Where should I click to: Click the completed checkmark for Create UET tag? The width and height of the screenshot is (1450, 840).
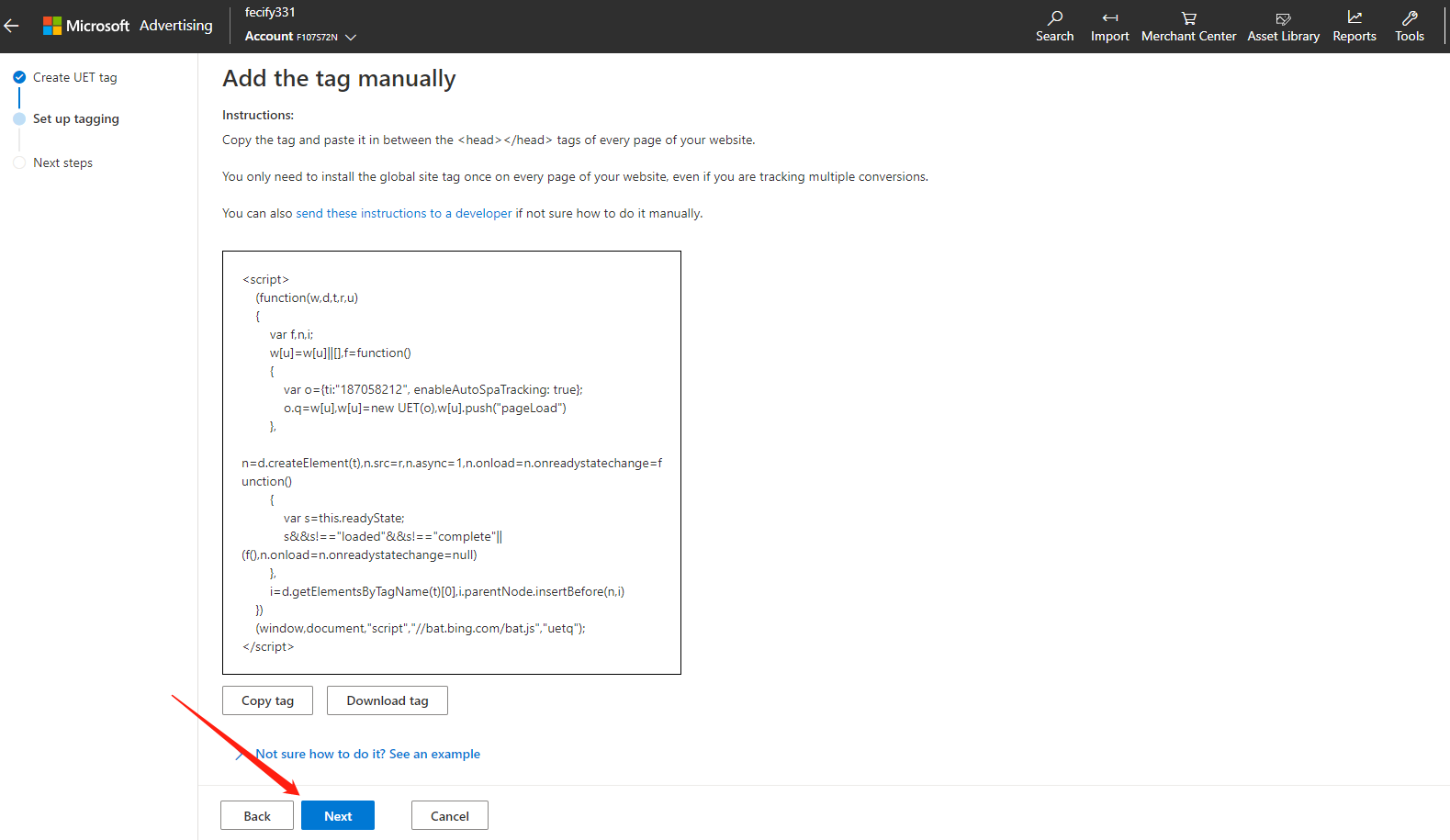click(x=19, y=77)
